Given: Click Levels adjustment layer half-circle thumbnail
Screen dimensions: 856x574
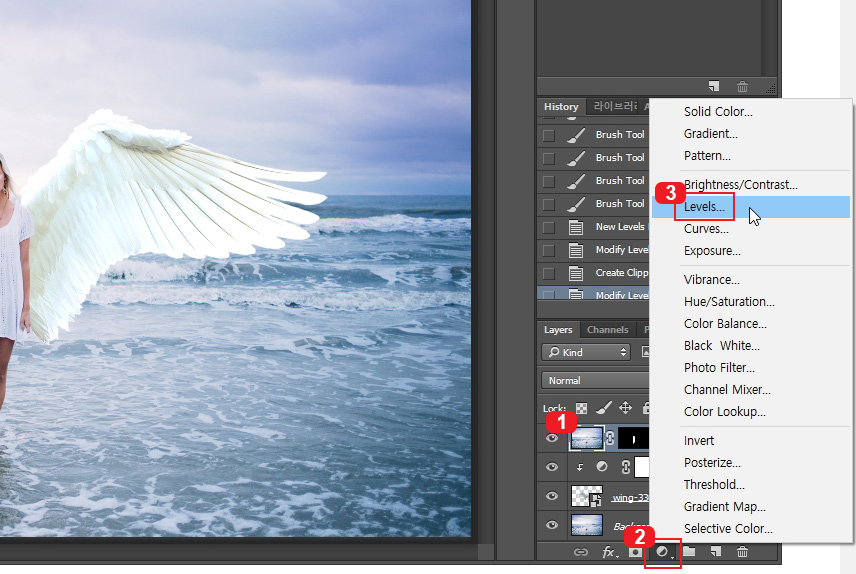Looking at the screenshot, I should click(602, 466).
